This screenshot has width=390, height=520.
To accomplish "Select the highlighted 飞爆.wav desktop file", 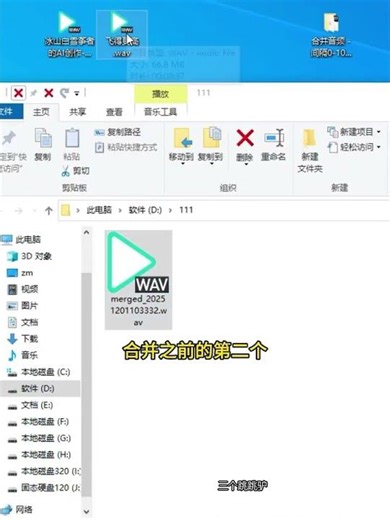I will [122, 34].
